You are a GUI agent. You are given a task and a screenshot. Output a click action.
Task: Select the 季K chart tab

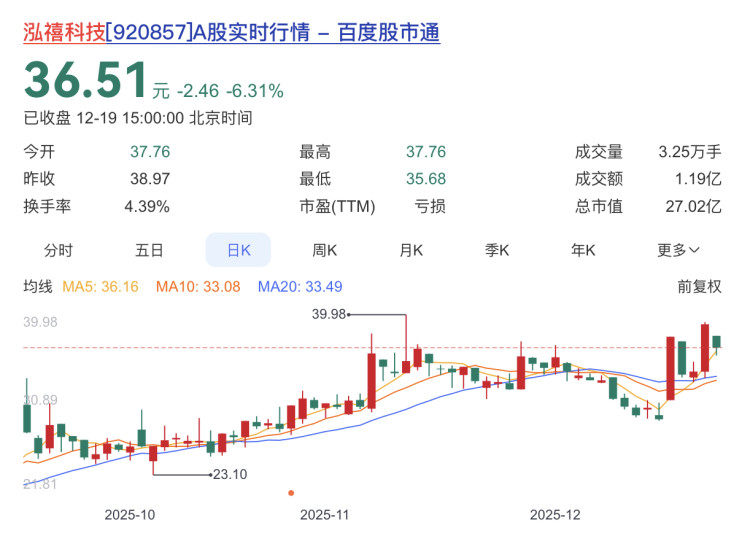497,250
